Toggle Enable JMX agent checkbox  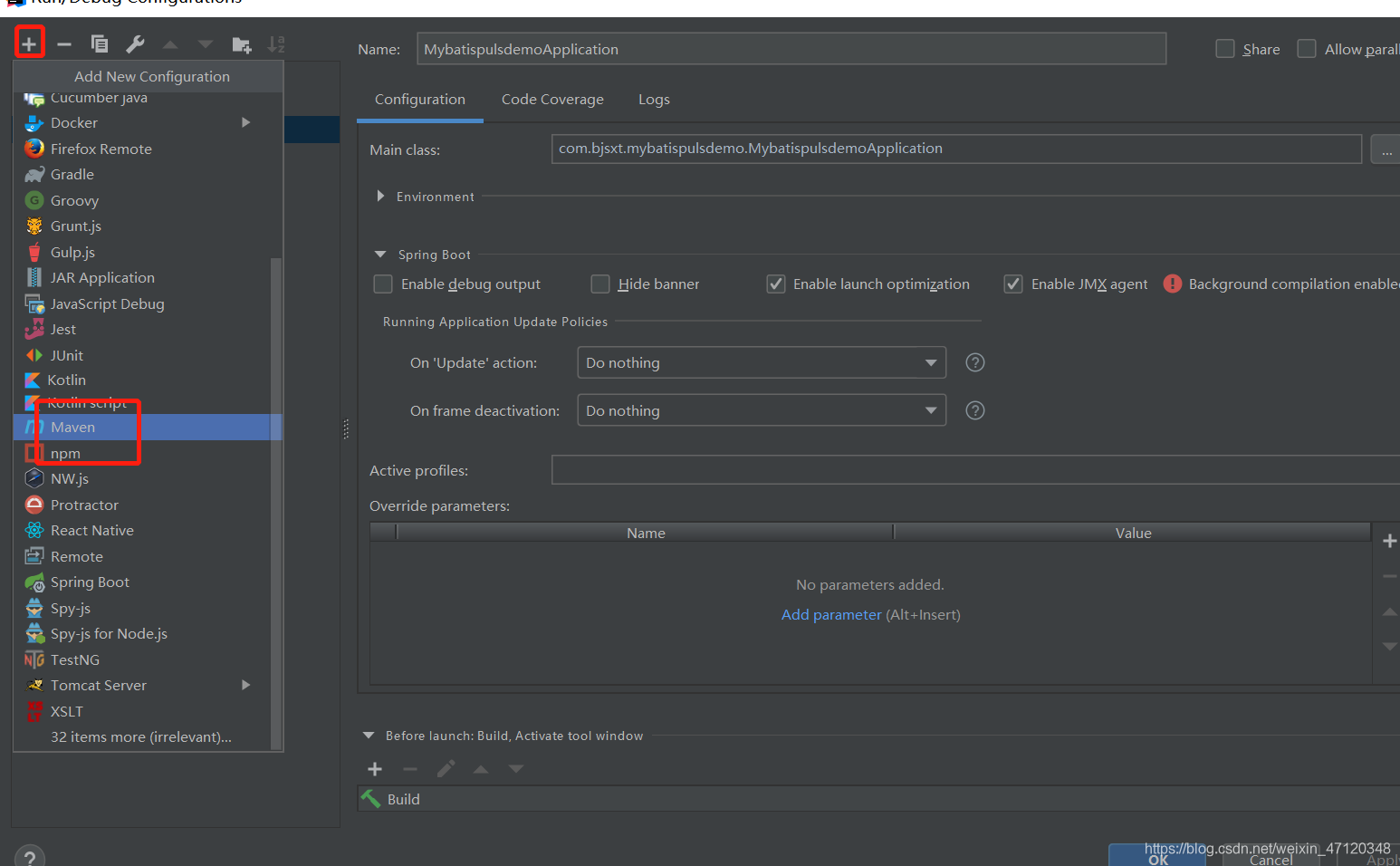click(x=1013, y=284)
